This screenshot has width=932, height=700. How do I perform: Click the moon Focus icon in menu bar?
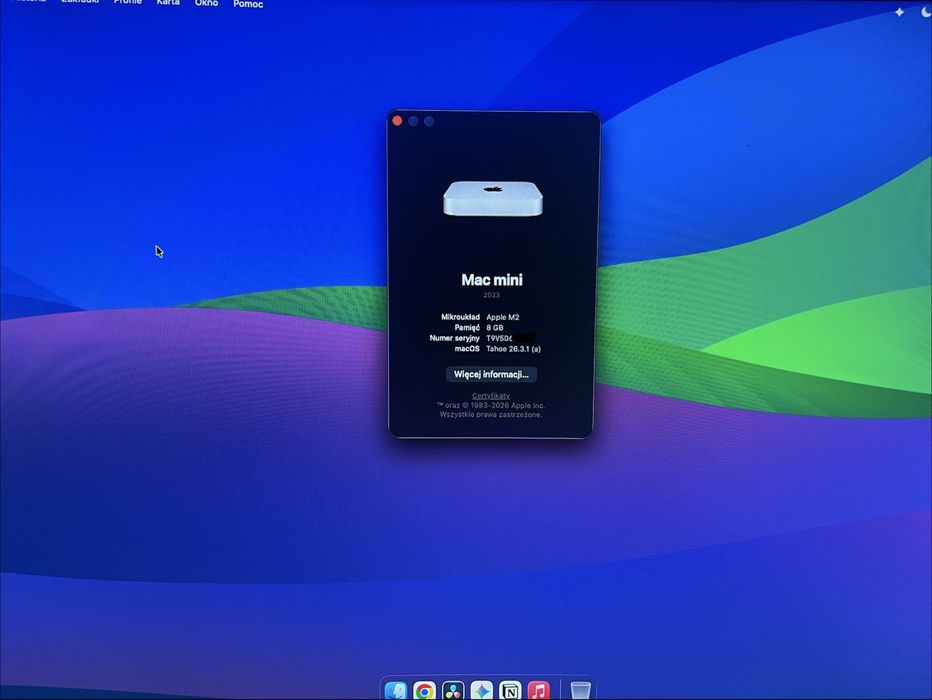point(926,11)
